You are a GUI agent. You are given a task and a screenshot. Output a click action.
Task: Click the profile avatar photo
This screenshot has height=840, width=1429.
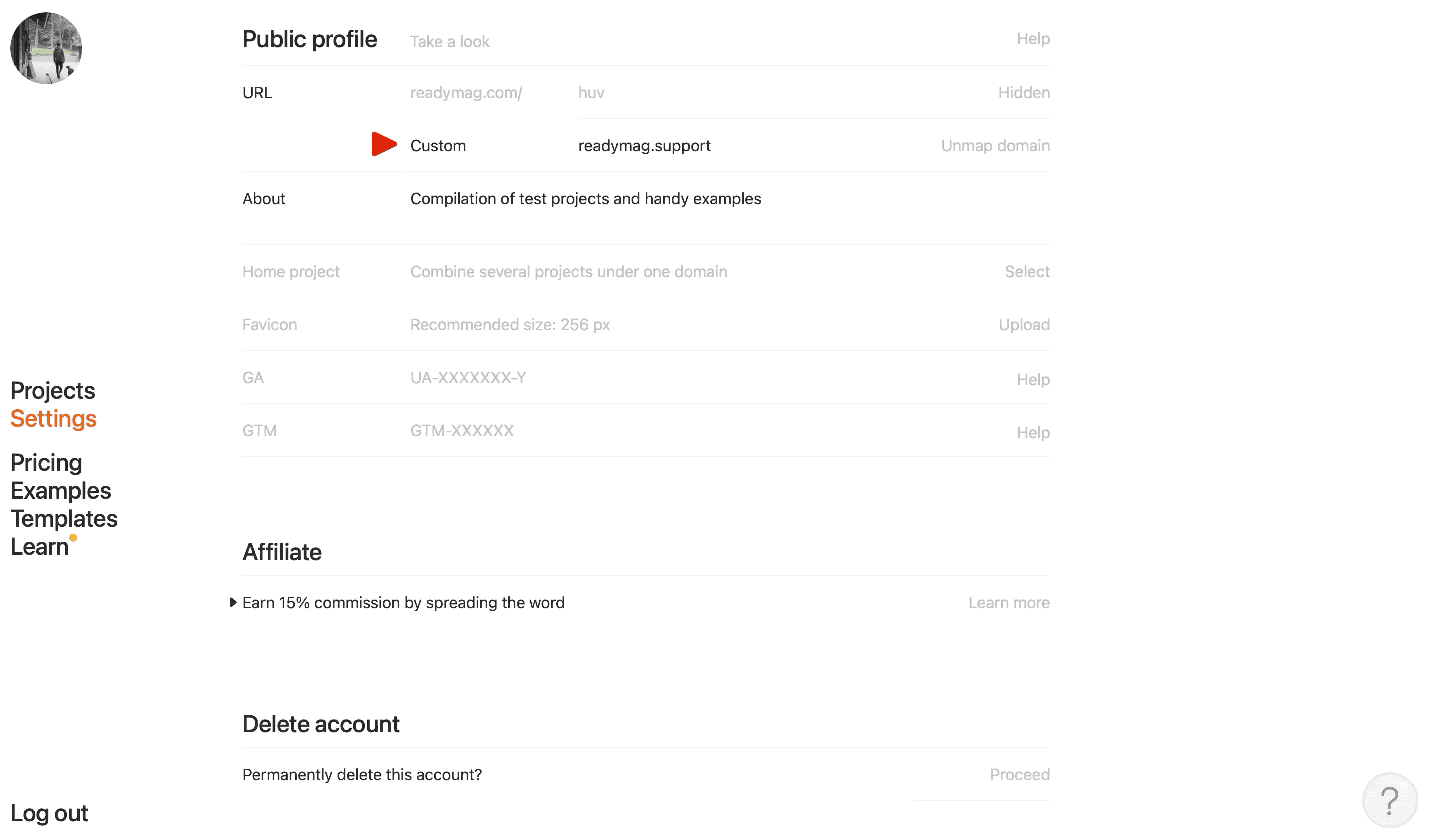tap(46, 48)
